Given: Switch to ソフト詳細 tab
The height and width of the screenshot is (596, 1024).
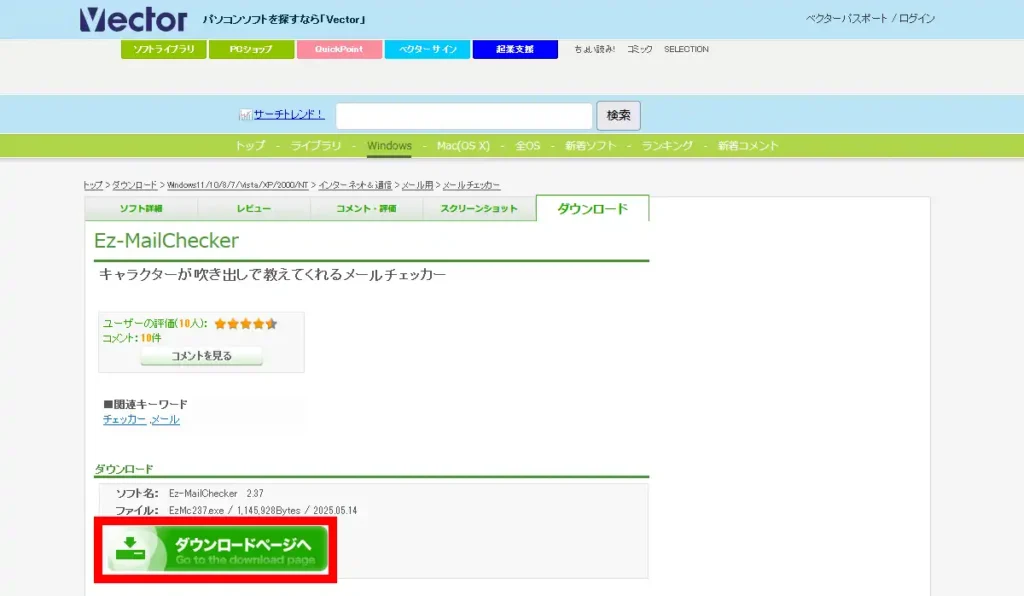Looking at the screenshot, I should [141, 209].
